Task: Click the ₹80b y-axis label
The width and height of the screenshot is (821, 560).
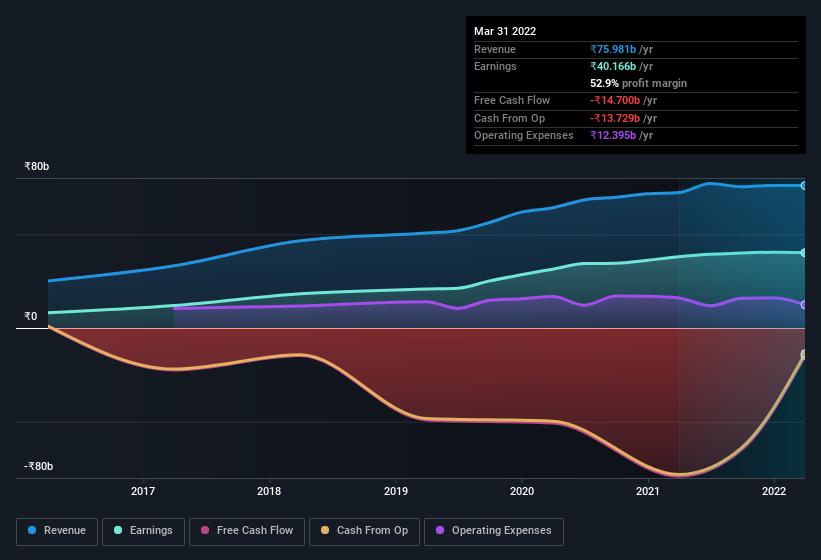Action: 37,166
